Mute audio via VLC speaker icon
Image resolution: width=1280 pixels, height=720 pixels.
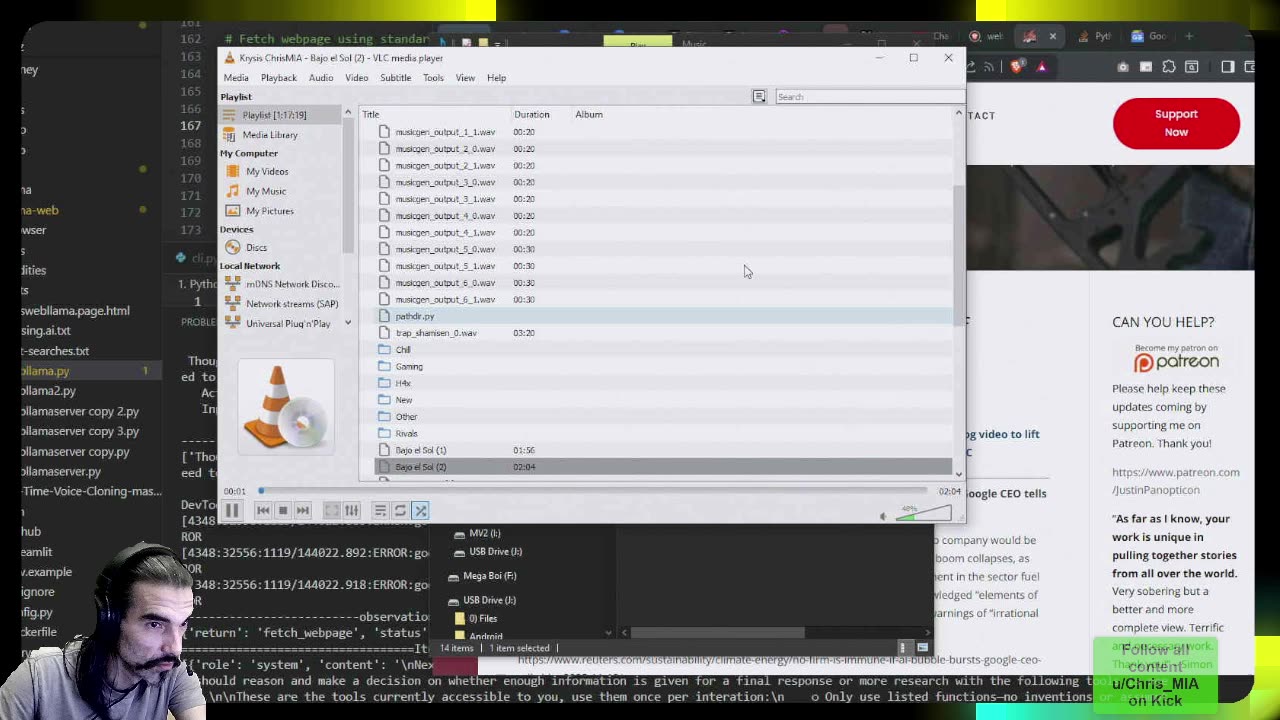pyautogui.click(x=883, y=516)
